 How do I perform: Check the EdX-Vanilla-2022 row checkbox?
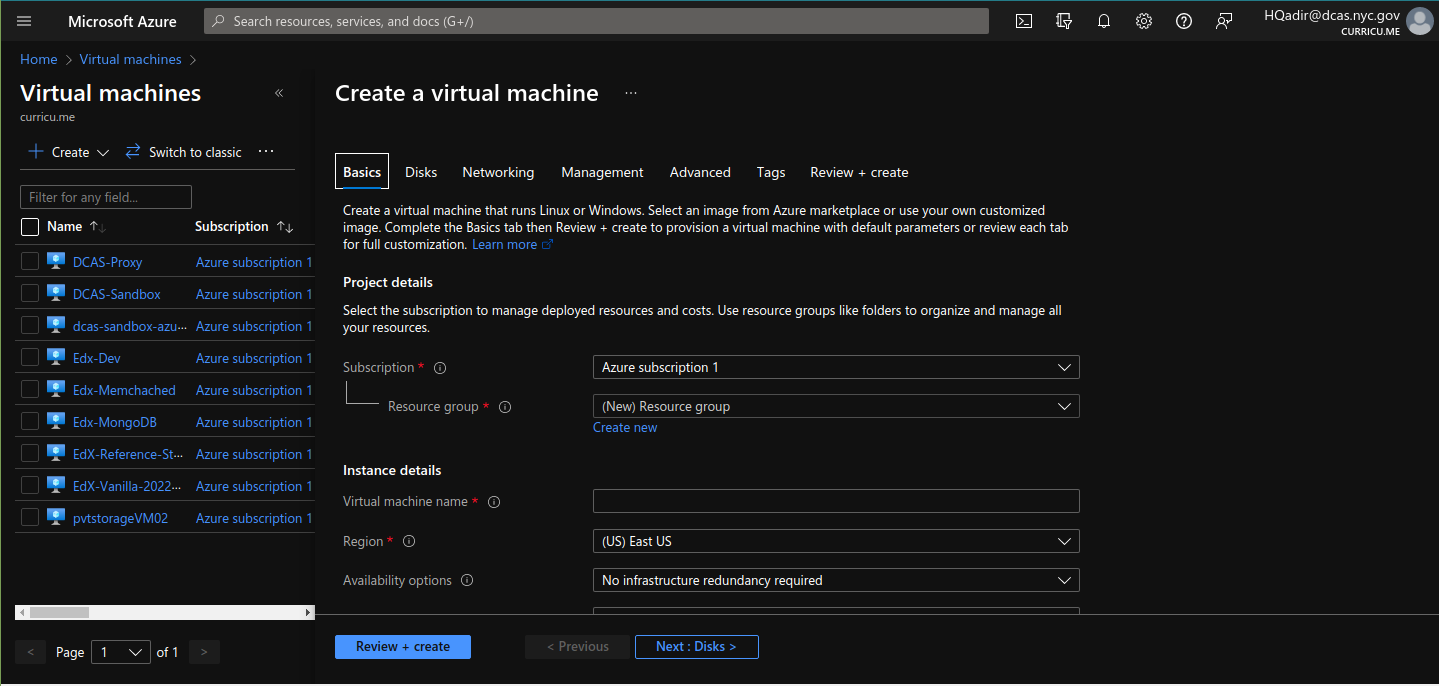pyautogui.click(x=30, y=486)
